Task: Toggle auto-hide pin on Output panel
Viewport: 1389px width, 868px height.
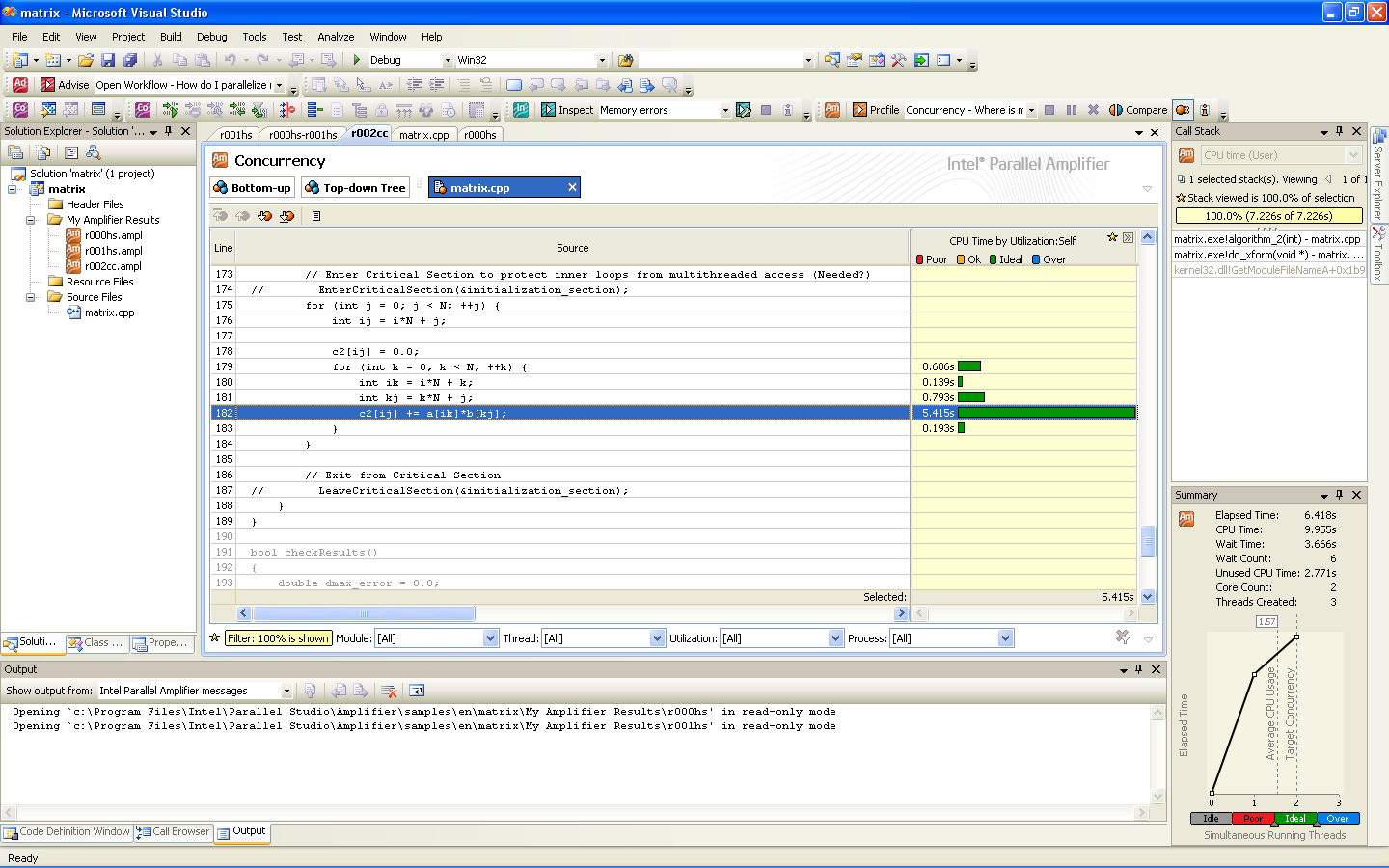Action: 1138,669
